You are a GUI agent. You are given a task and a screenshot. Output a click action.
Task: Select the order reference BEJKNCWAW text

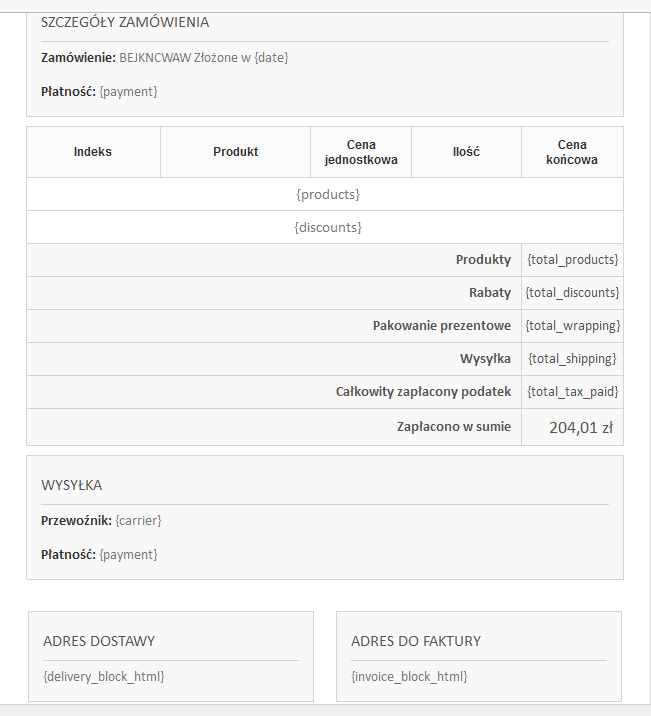pyautogui.click(x=155, y=58)
